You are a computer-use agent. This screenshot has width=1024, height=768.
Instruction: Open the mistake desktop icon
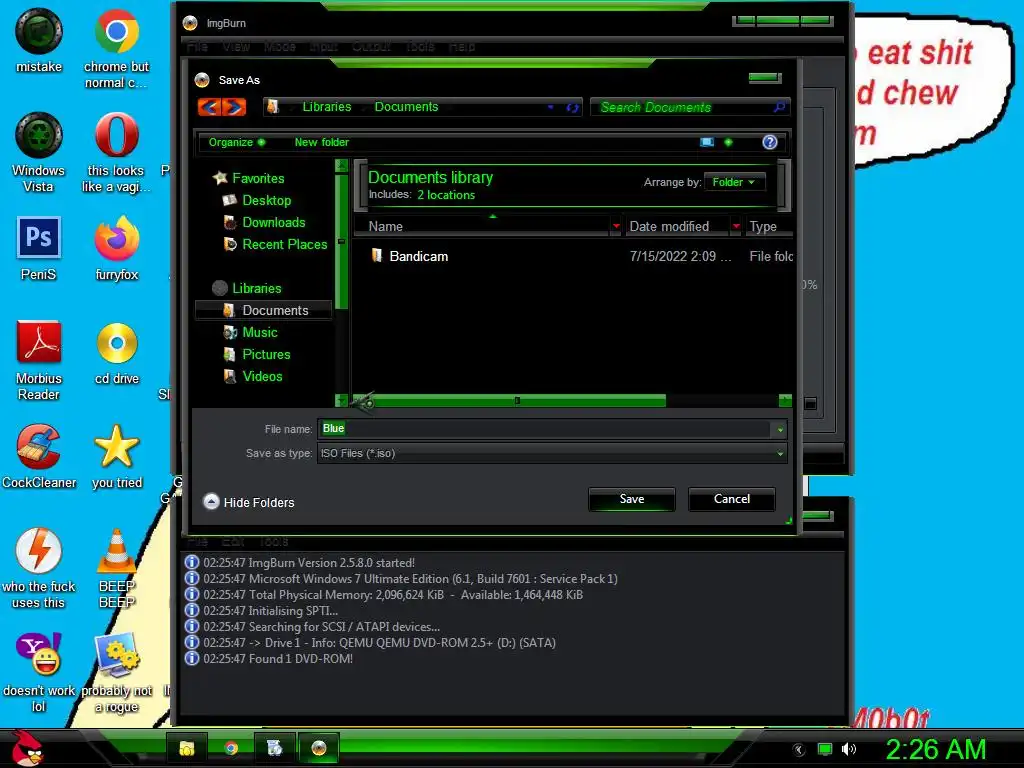pos(39,41)
